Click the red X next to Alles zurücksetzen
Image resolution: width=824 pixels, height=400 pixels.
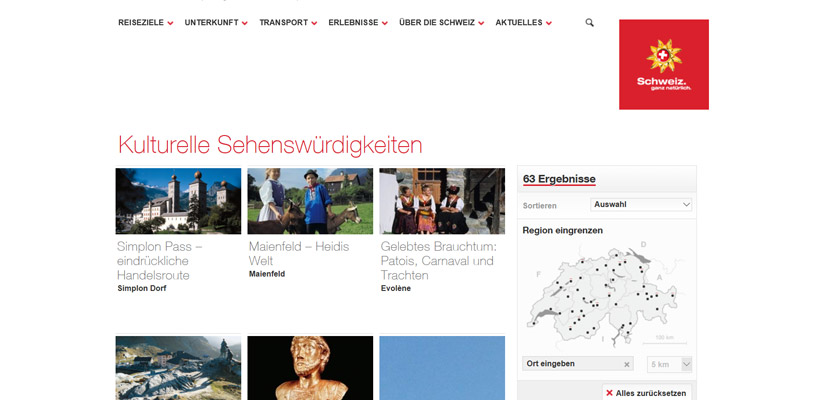(x=609, y=393)
